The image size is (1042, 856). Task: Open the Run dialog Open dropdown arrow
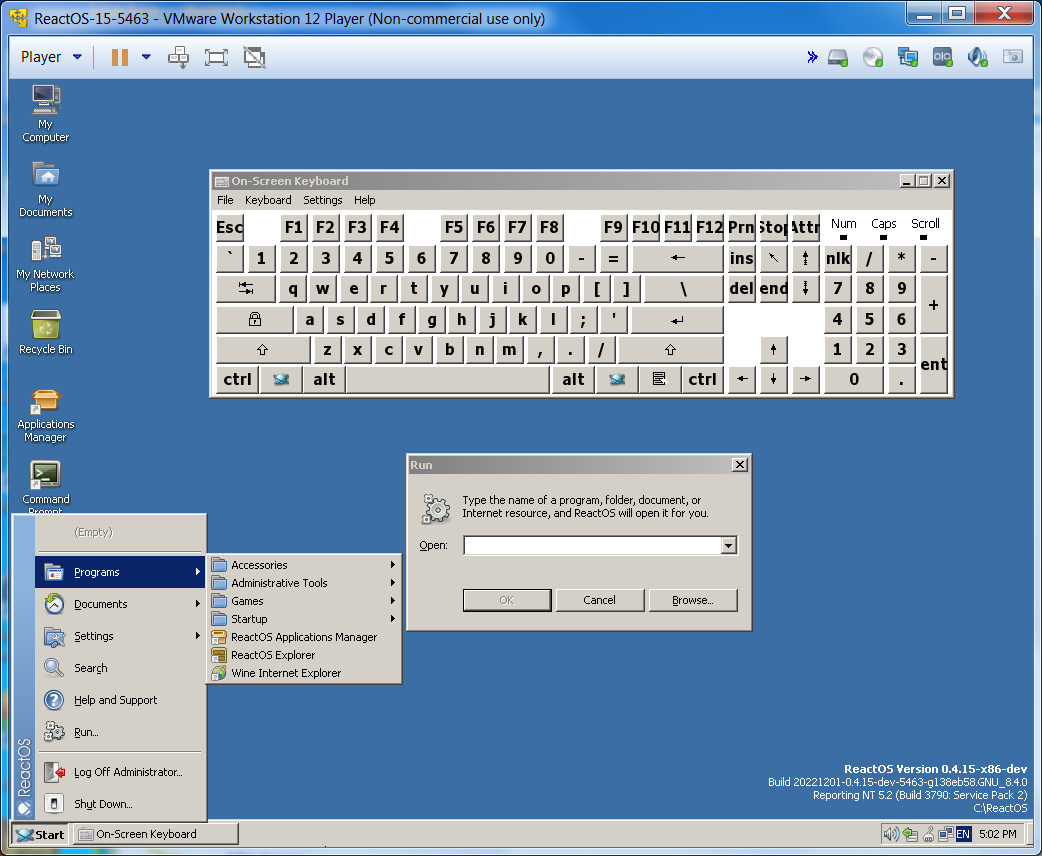(729, 546)
